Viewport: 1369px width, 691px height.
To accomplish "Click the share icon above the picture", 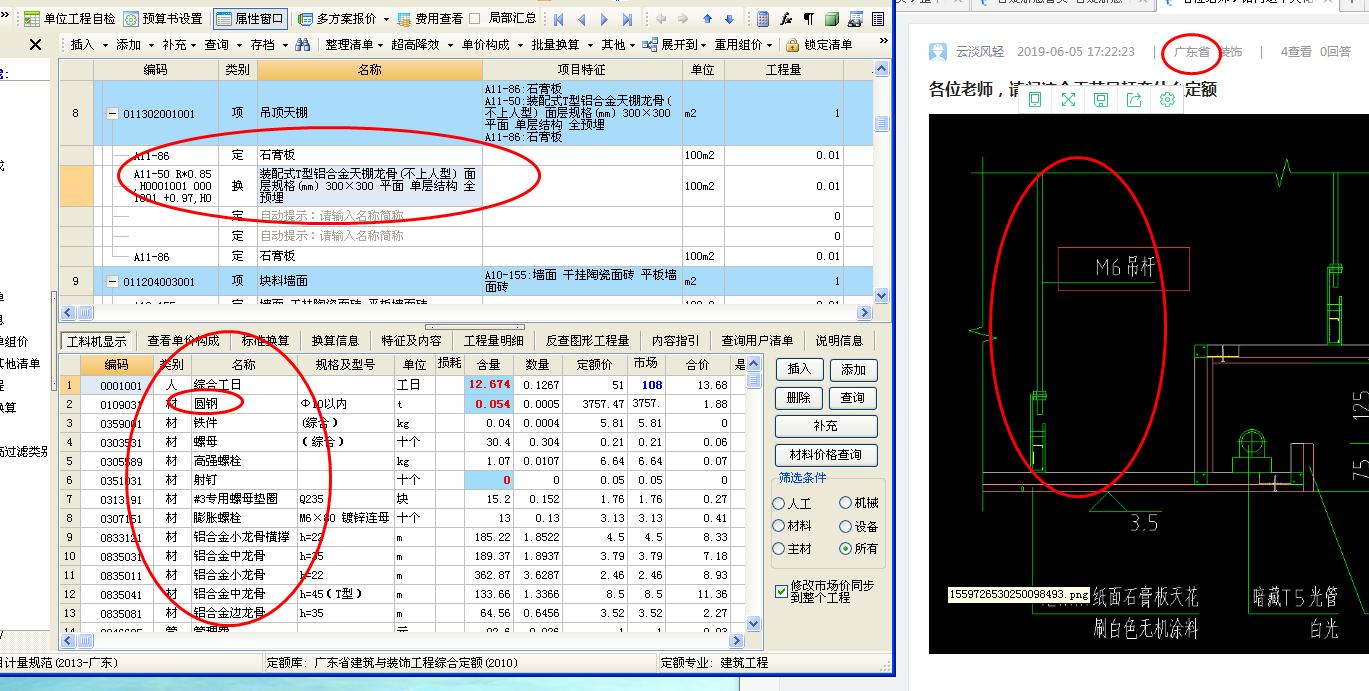I will point(1134,100).
